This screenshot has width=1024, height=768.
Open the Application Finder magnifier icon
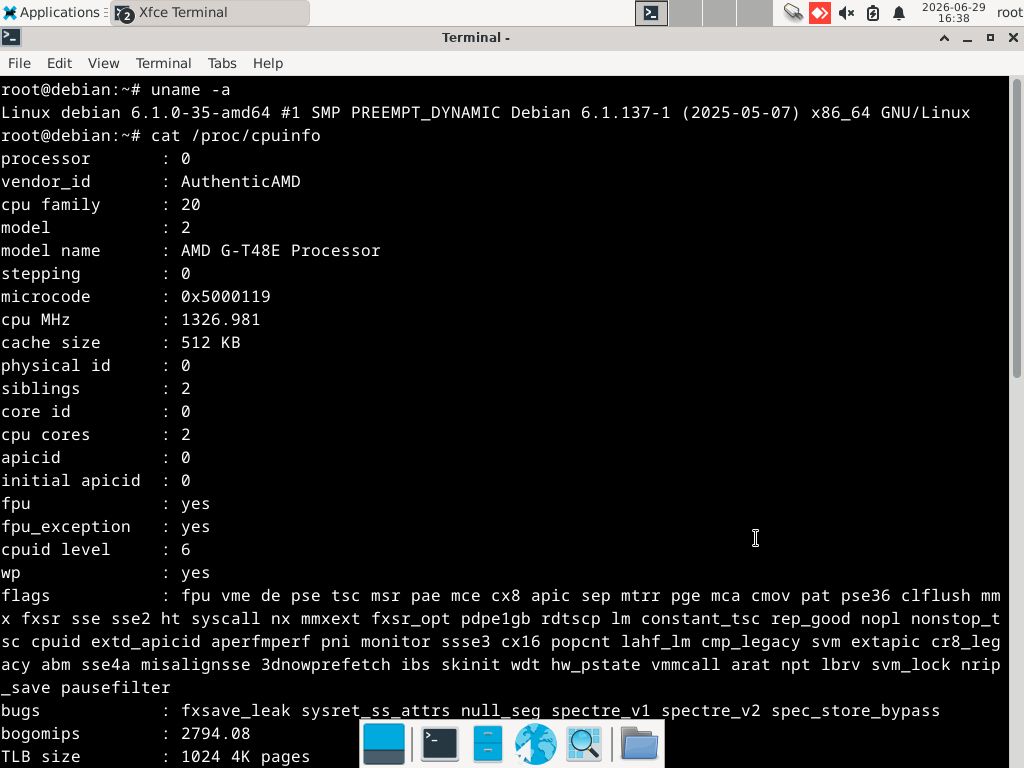[x=584, y=744]
